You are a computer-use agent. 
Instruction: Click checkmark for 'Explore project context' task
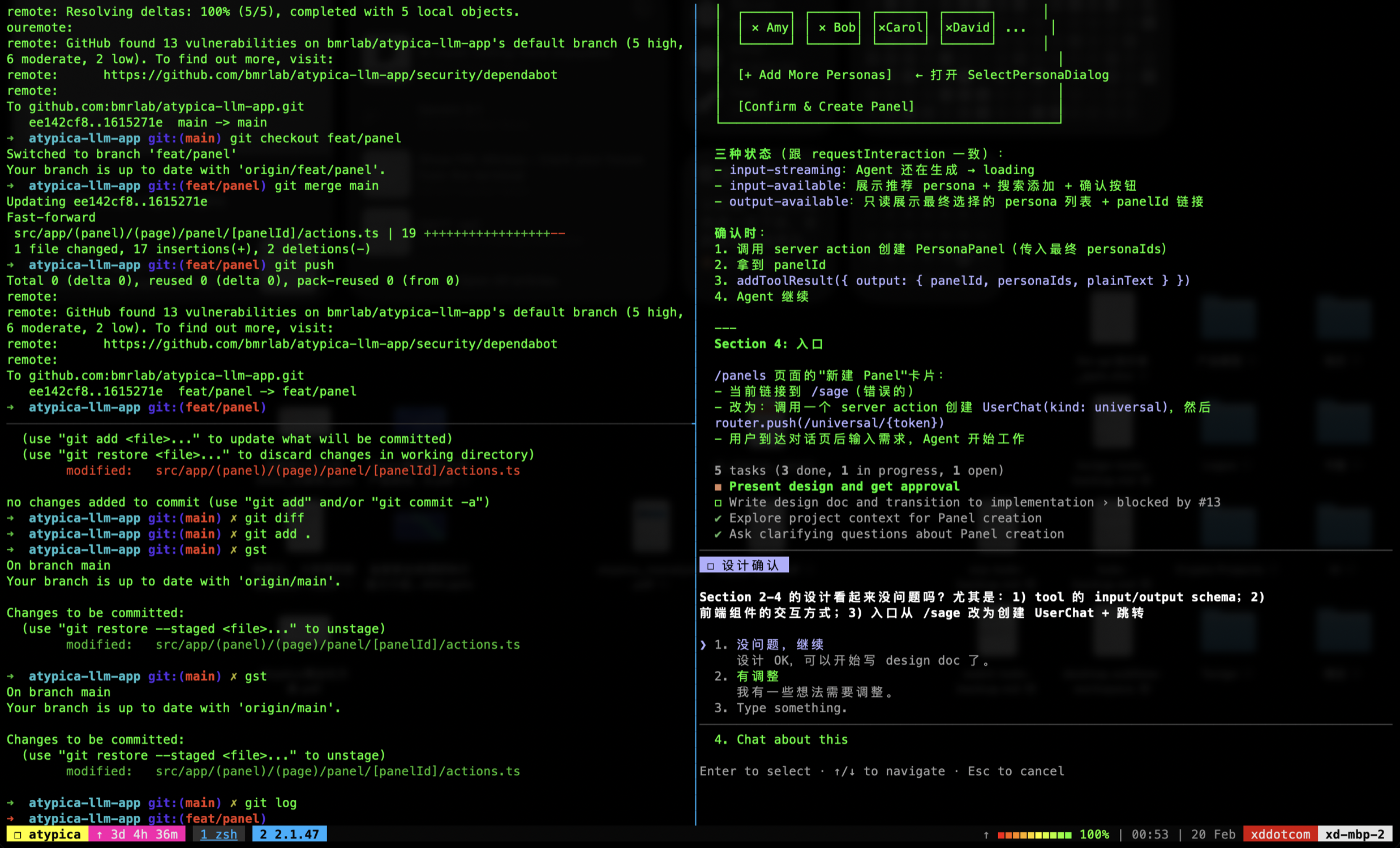tap(718, 518)
